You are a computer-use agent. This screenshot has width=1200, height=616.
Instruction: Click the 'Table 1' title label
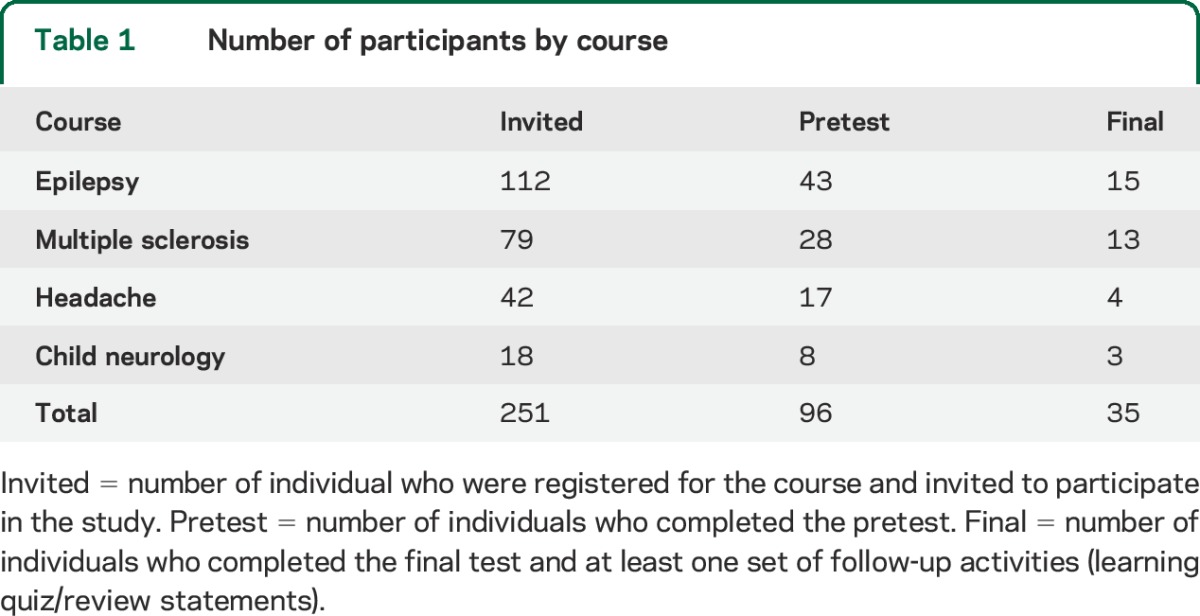pos(85,41)
